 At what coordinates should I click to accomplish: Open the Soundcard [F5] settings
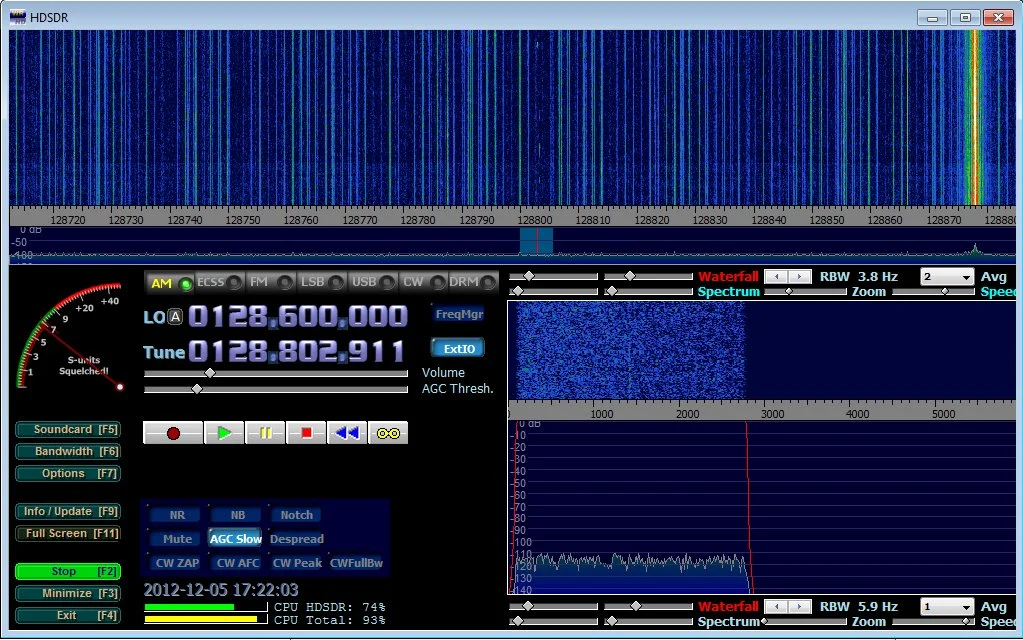tap(67, 429)
